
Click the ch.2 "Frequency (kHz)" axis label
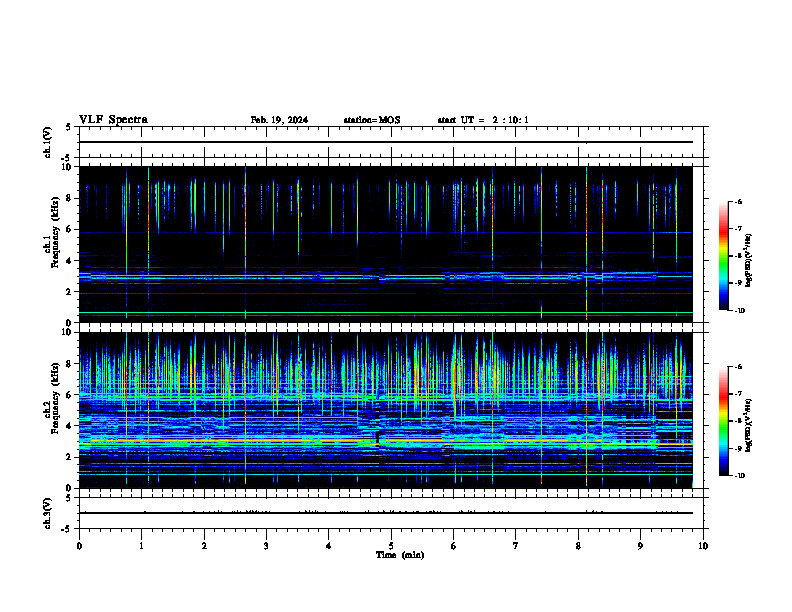(x=55, y=398)
